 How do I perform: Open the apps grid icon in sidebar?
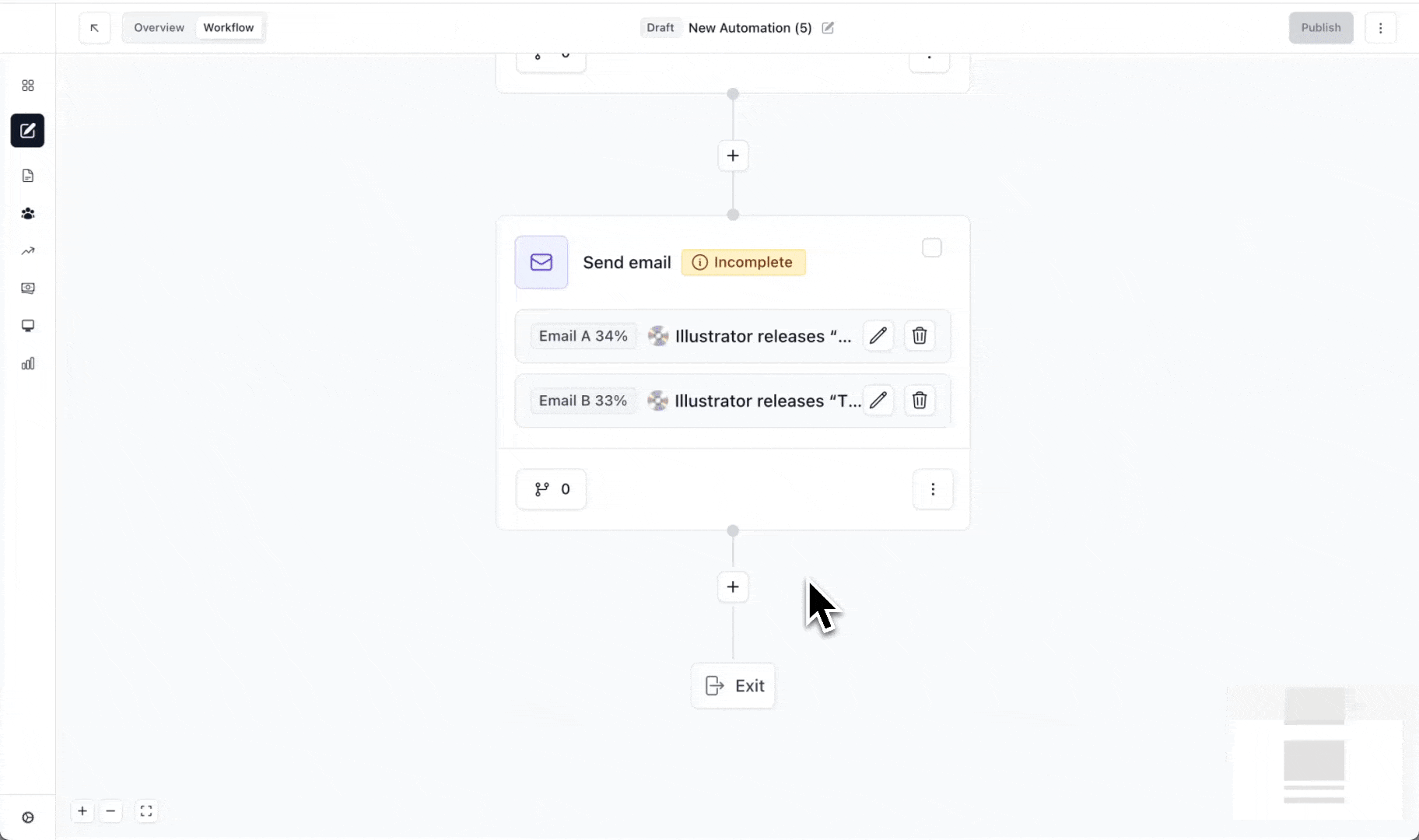click(28, 86)
